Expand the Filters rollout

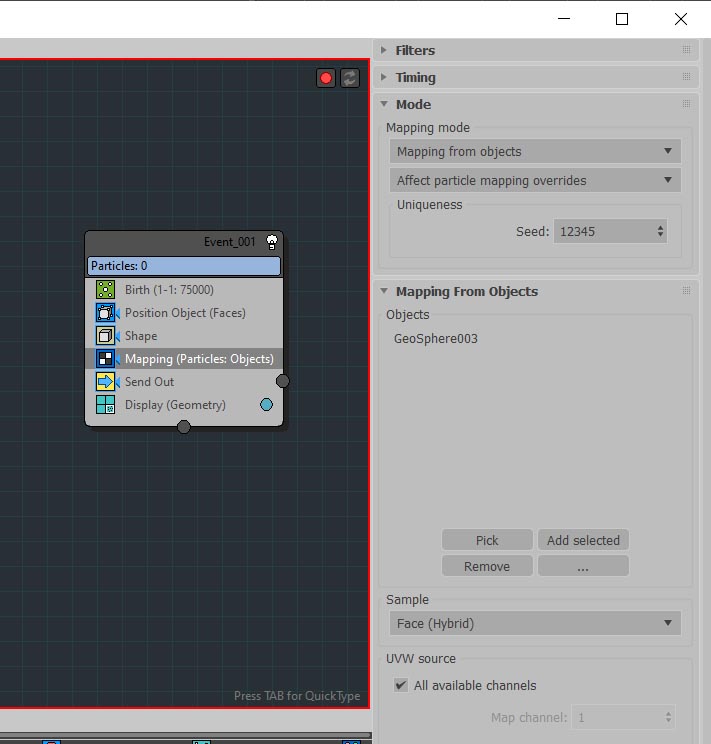click(384, 50)
